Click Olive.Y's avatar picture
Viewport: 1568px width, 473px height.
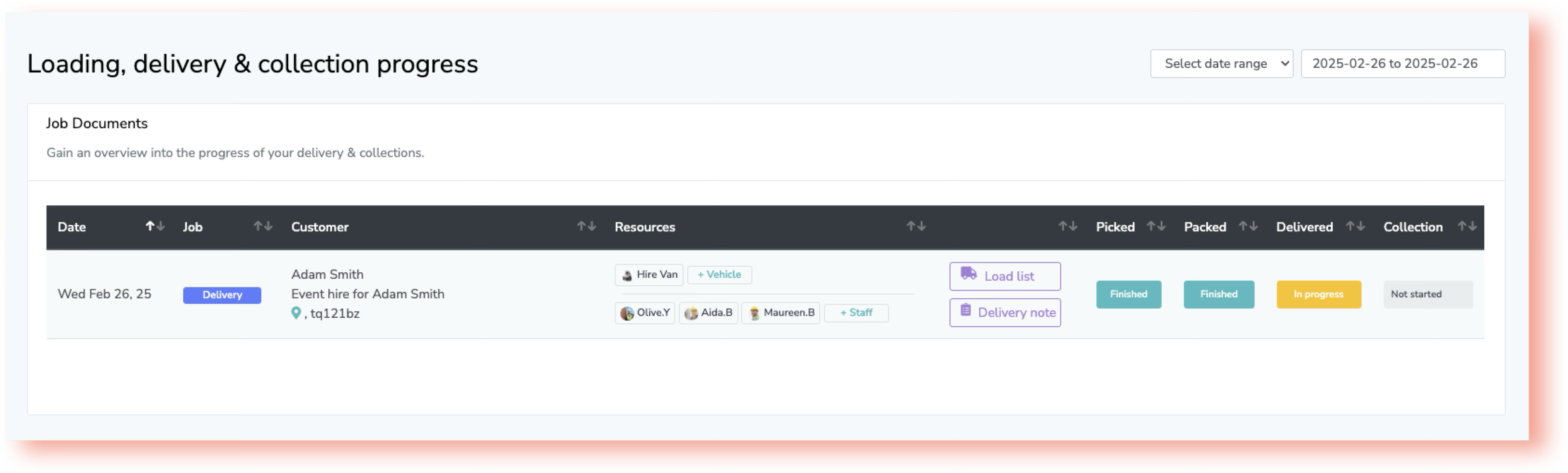pos(627,313)
